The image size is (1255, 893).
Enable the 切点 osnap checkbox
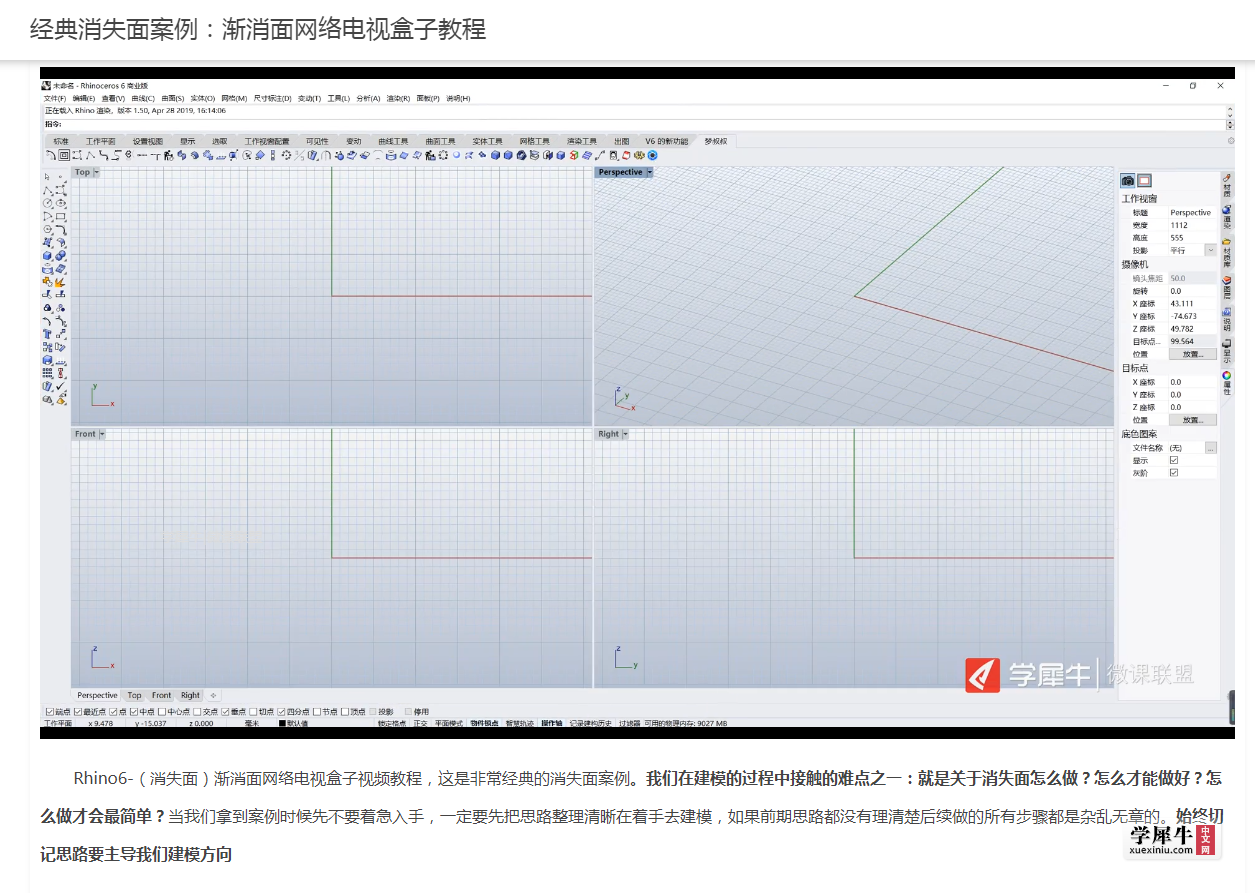pos(253,712)
